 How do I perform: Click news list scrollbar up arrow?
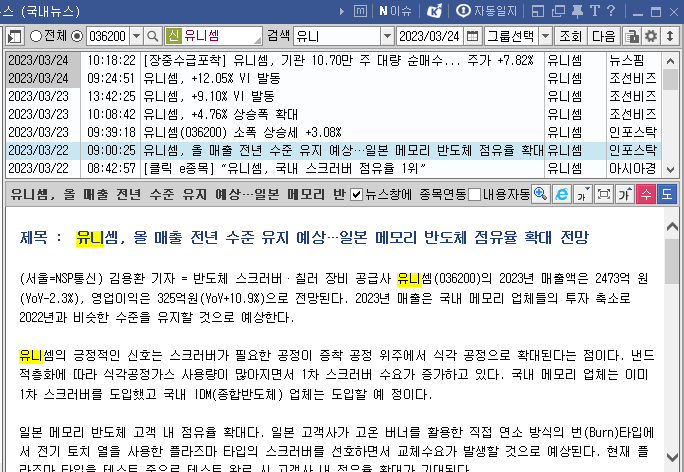click(670, 61)
